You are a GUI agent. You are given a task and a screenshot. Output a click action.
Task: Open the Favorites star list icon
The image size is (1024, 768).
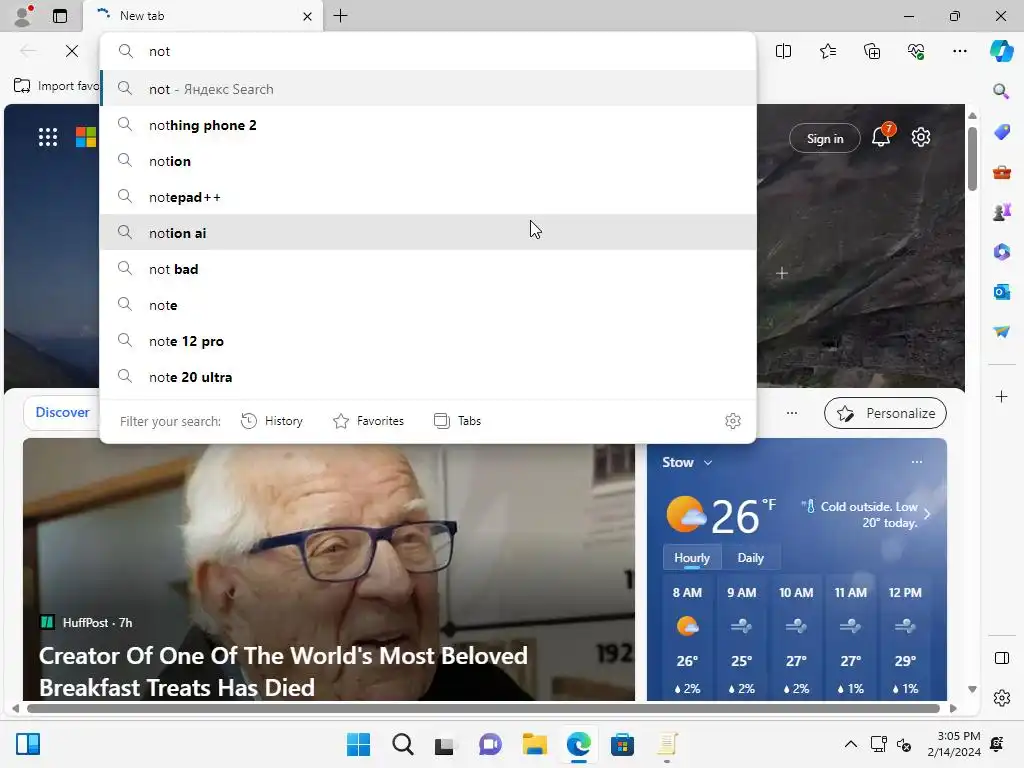[x=827, y=51]
